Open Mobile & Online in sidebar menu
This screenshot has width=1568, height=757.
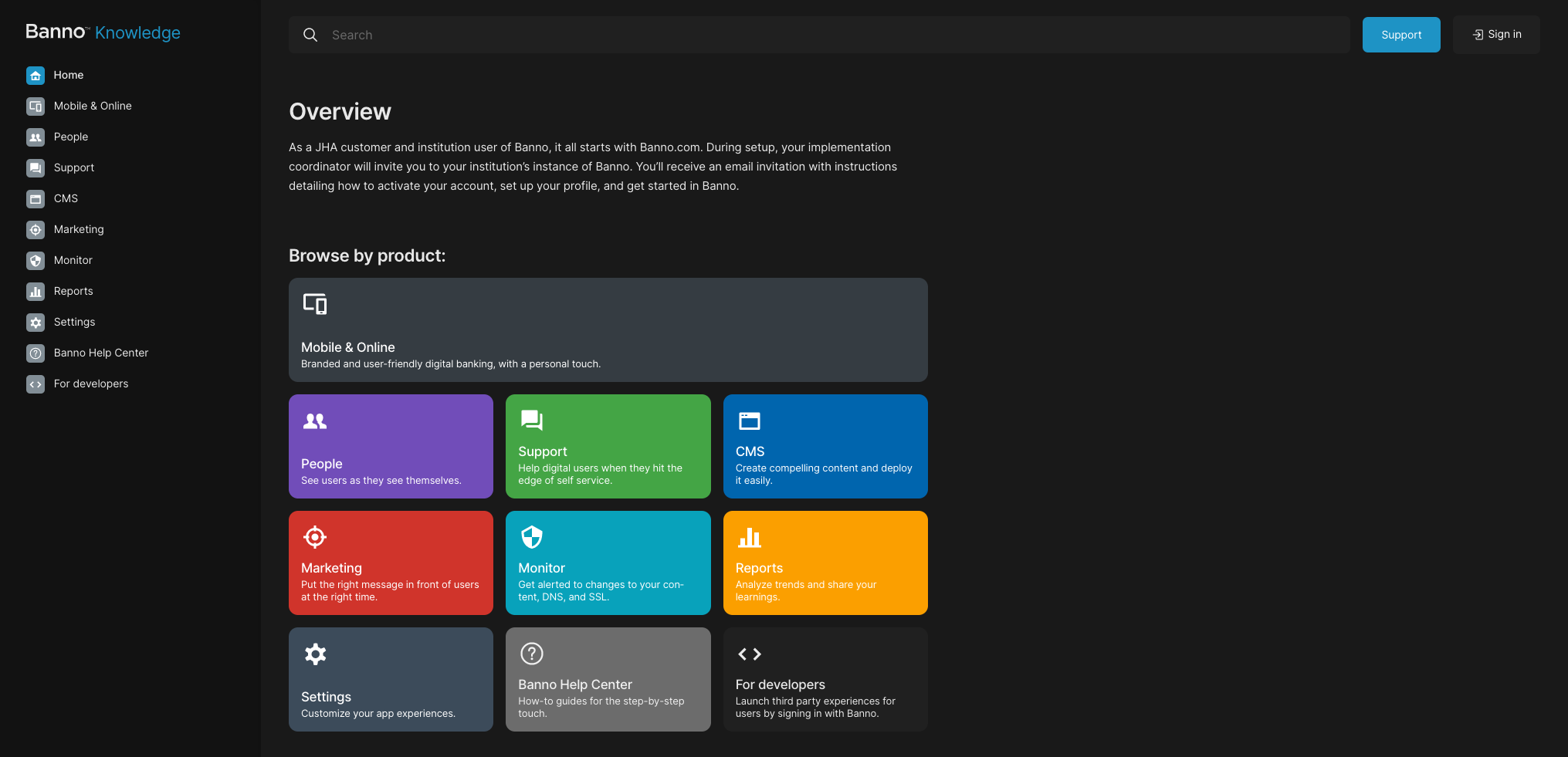point(93,106)
